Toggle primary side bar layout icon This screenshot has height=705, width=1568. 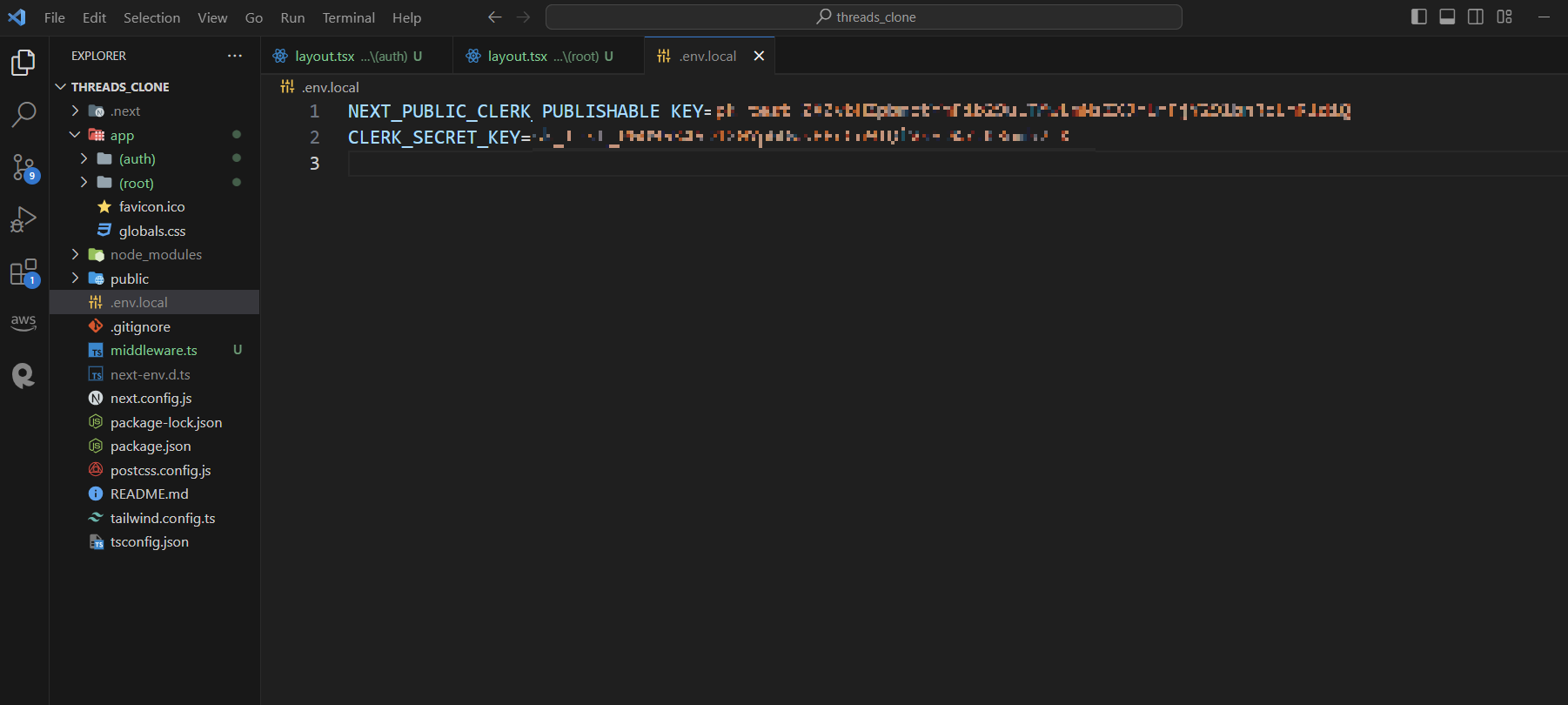[1419, 17]
